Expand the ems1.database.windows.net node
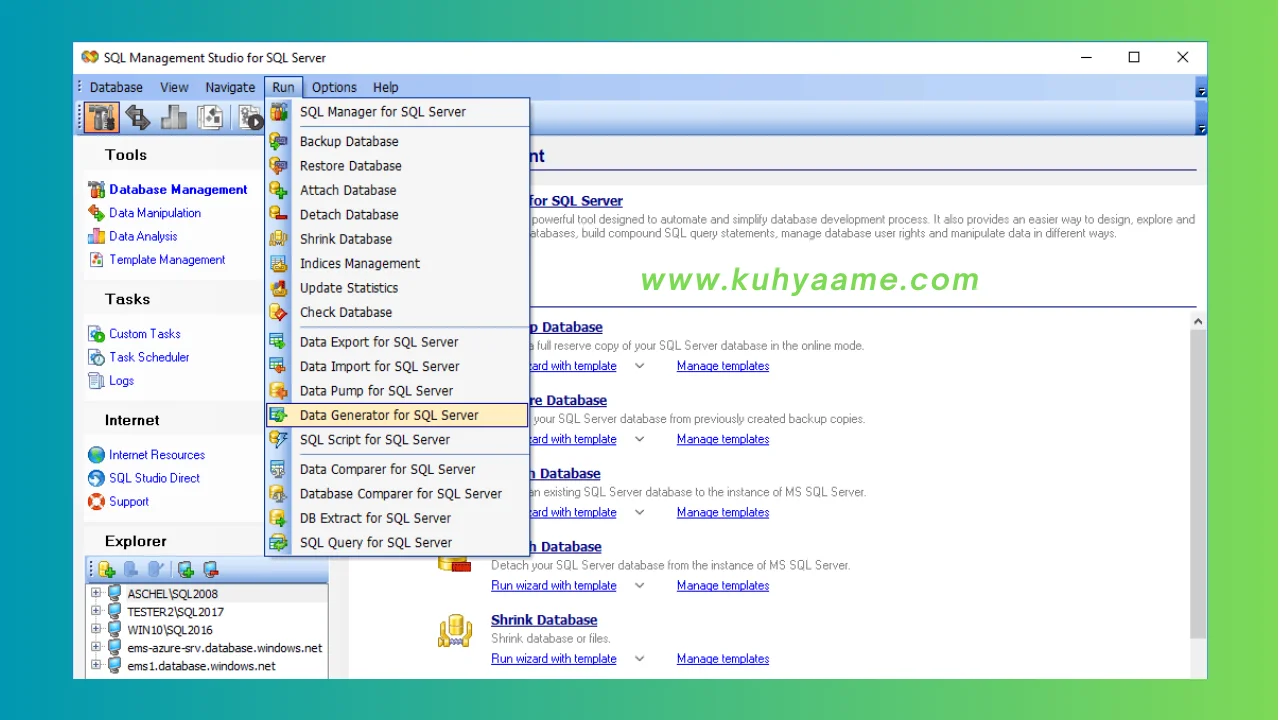Viewport: 1280px width, 720px height. (96, 665)
